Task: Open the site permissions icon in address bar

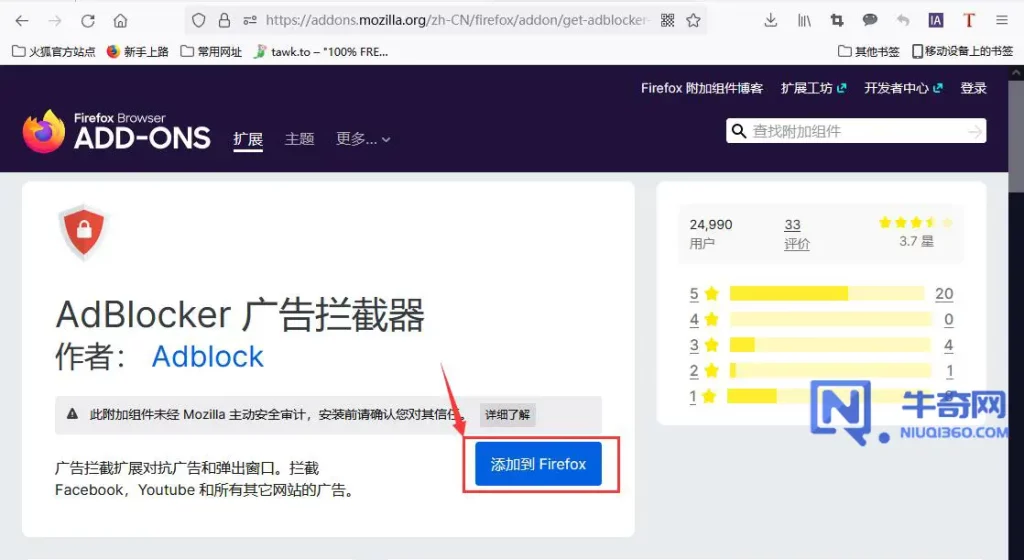Action: point(250,20)
